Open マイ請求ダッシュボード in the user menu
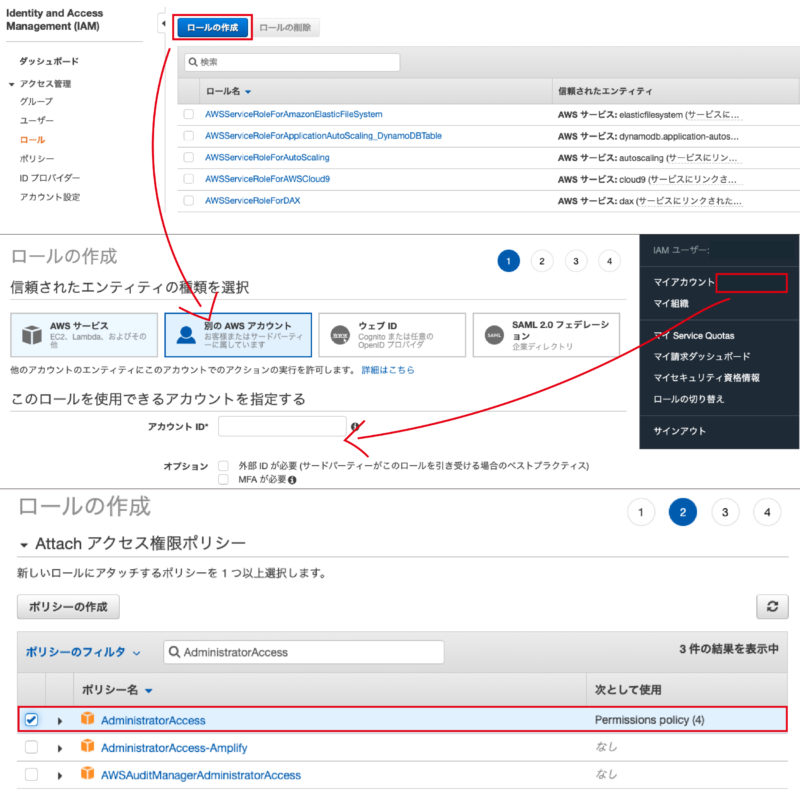Image resolution: width=800 pixels, height=800 pixels. pos(702,357)
